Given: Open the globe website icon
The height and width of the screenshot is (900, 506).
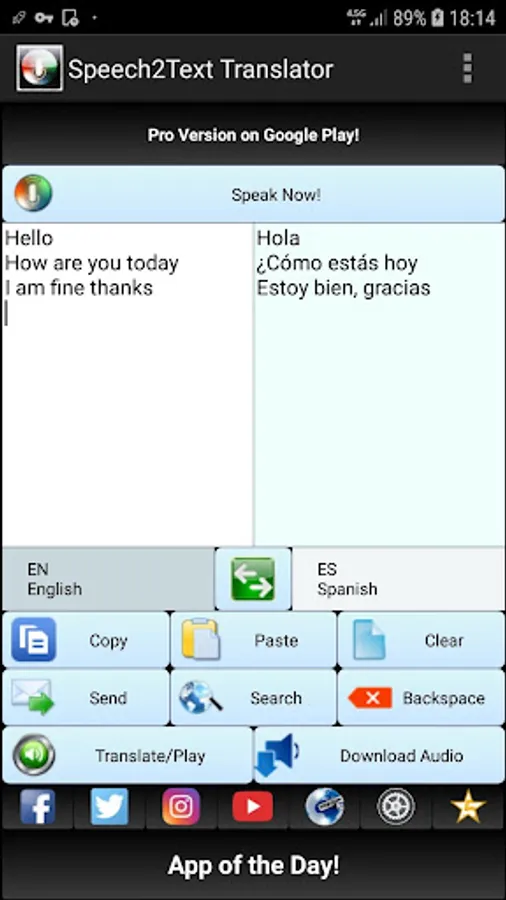Looking at the screenshot, I should coord(325,806).
